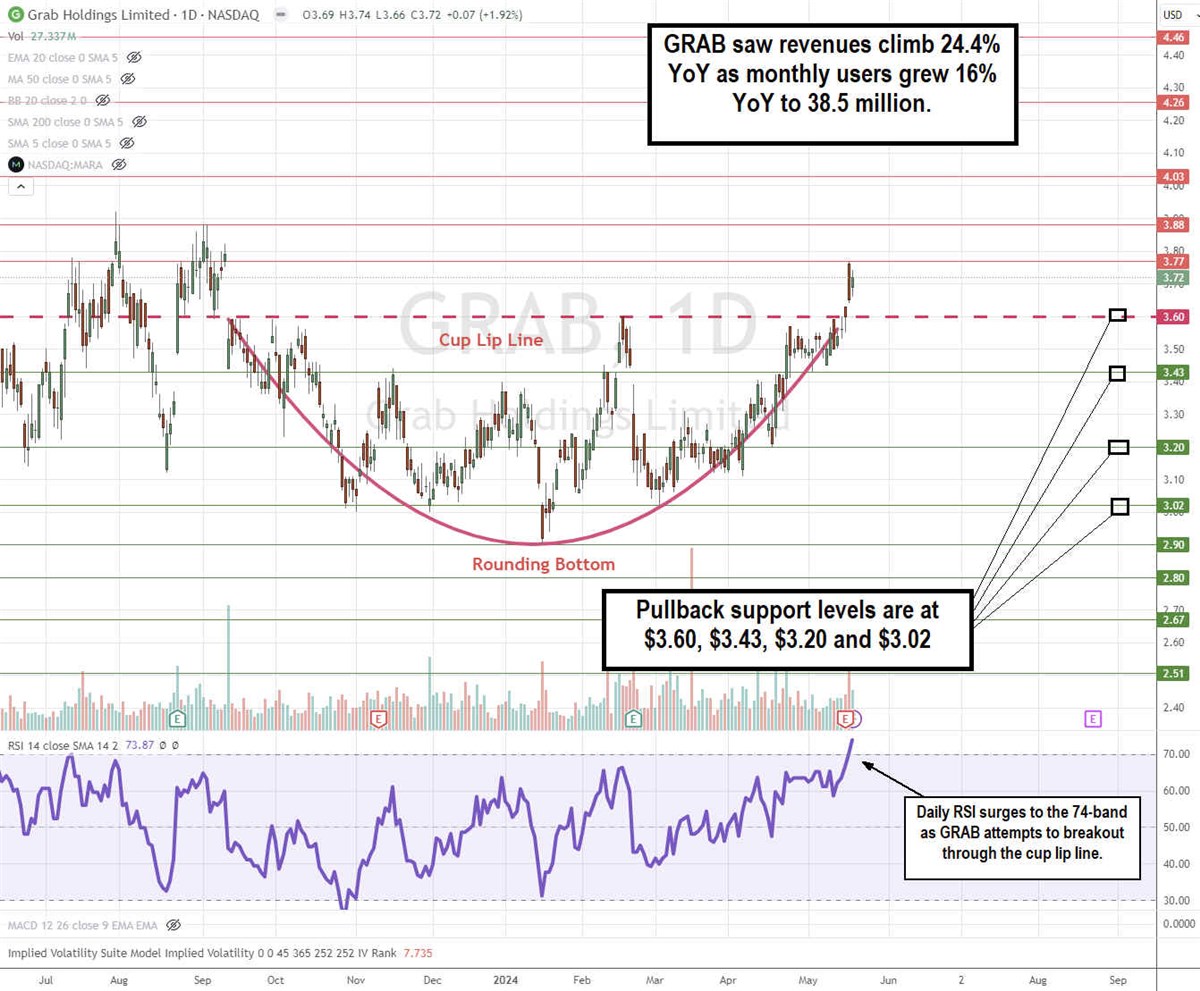
Task: Click the BB 20 close legend label
Action: pos(48,100)
